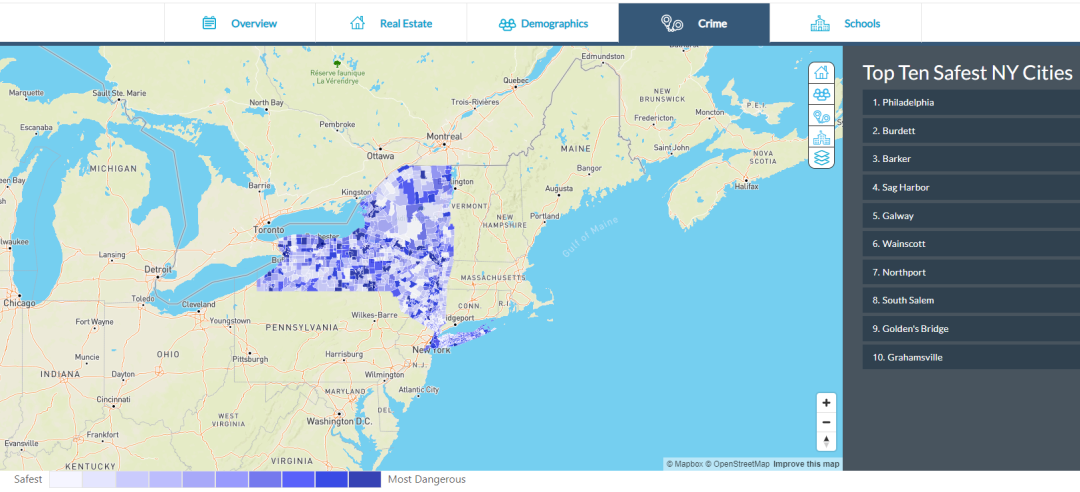The height and width of the screenshot is (492, 1080).
Task: Open the real estate map layer house icon
Action: pyautogui.click(x=821, y=72)
